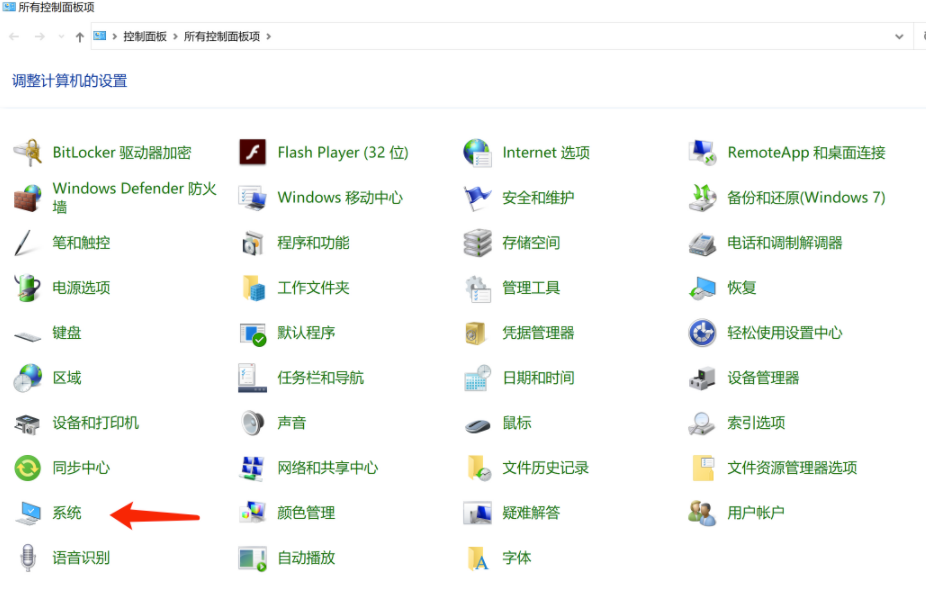Open the 语音识别 microphone icon

coord(27,558)
